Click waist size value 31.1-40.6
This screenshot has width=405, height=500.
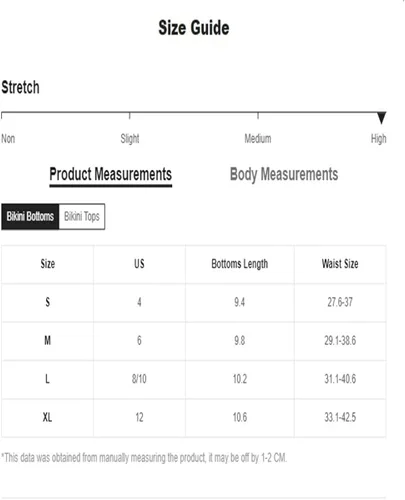[x=340, y=379]
